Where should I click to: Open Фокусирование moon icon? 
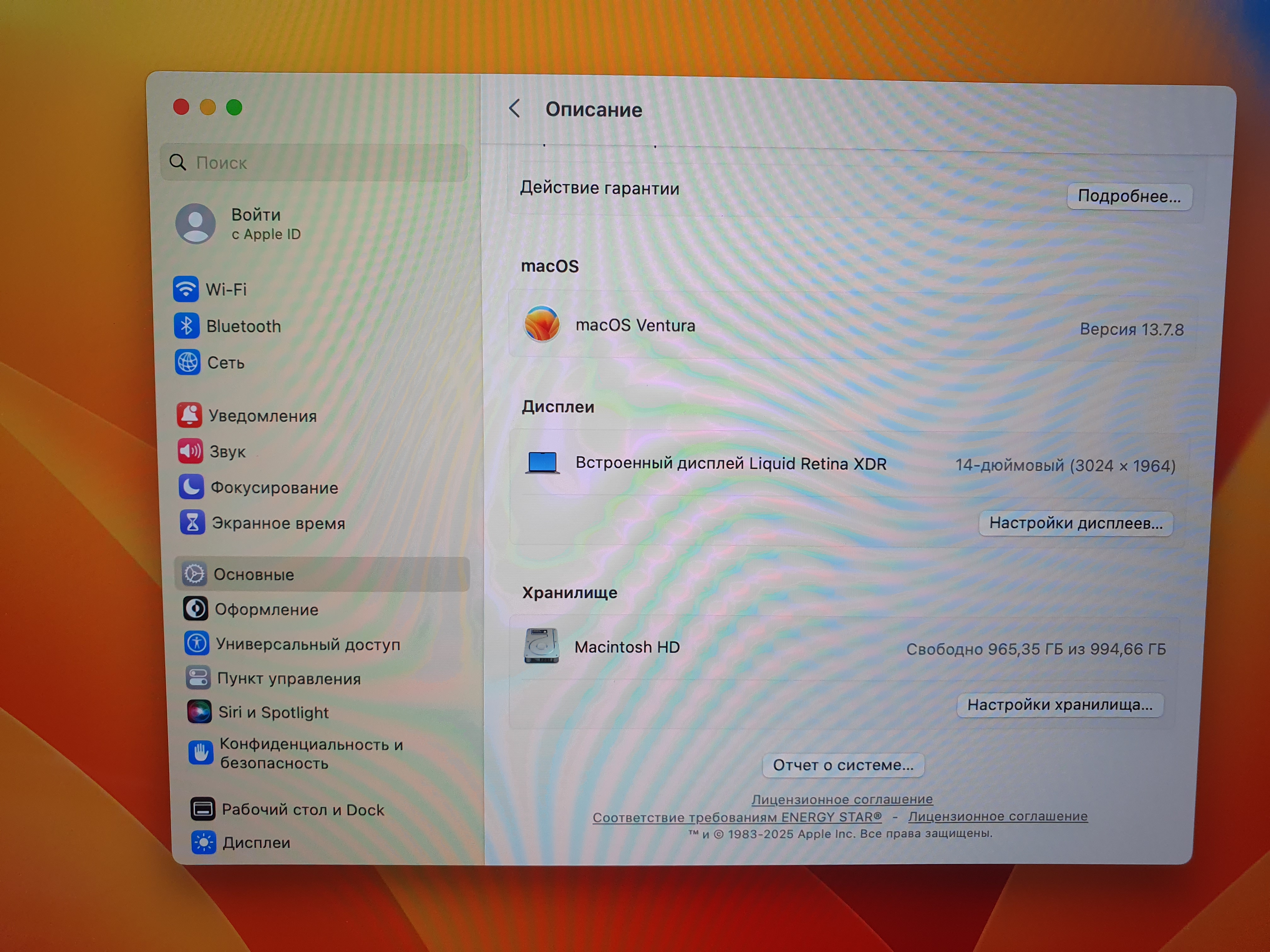[191, 487]
